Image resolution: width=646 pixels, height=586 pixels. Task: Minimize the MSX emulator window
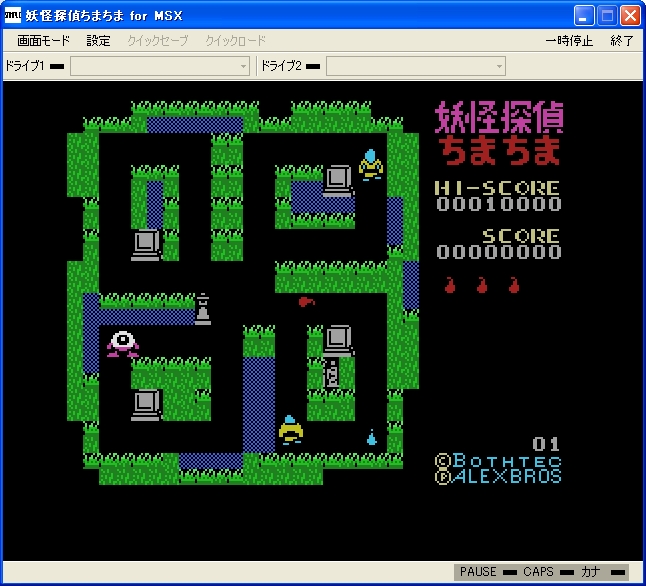click(x=584, y=16)
